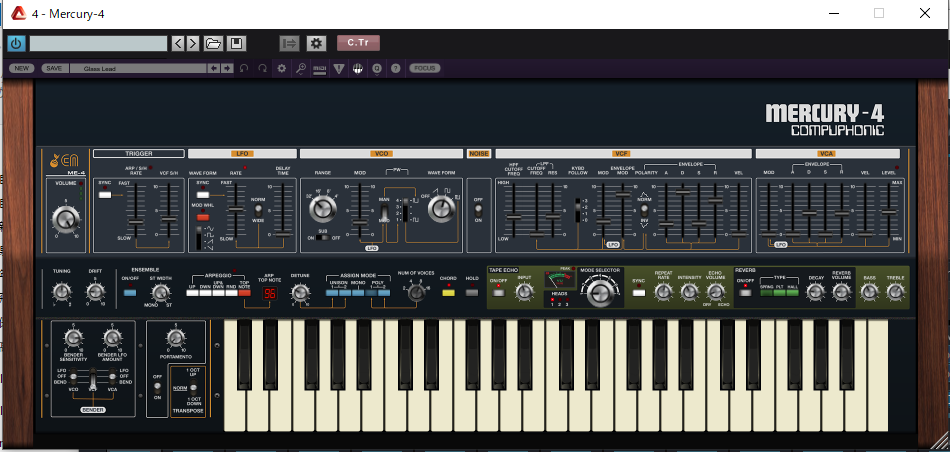The height and width of the screenshot is (452, 950).
Task: Turn the NUM OF VOICES knob
Action: [416, 292]
